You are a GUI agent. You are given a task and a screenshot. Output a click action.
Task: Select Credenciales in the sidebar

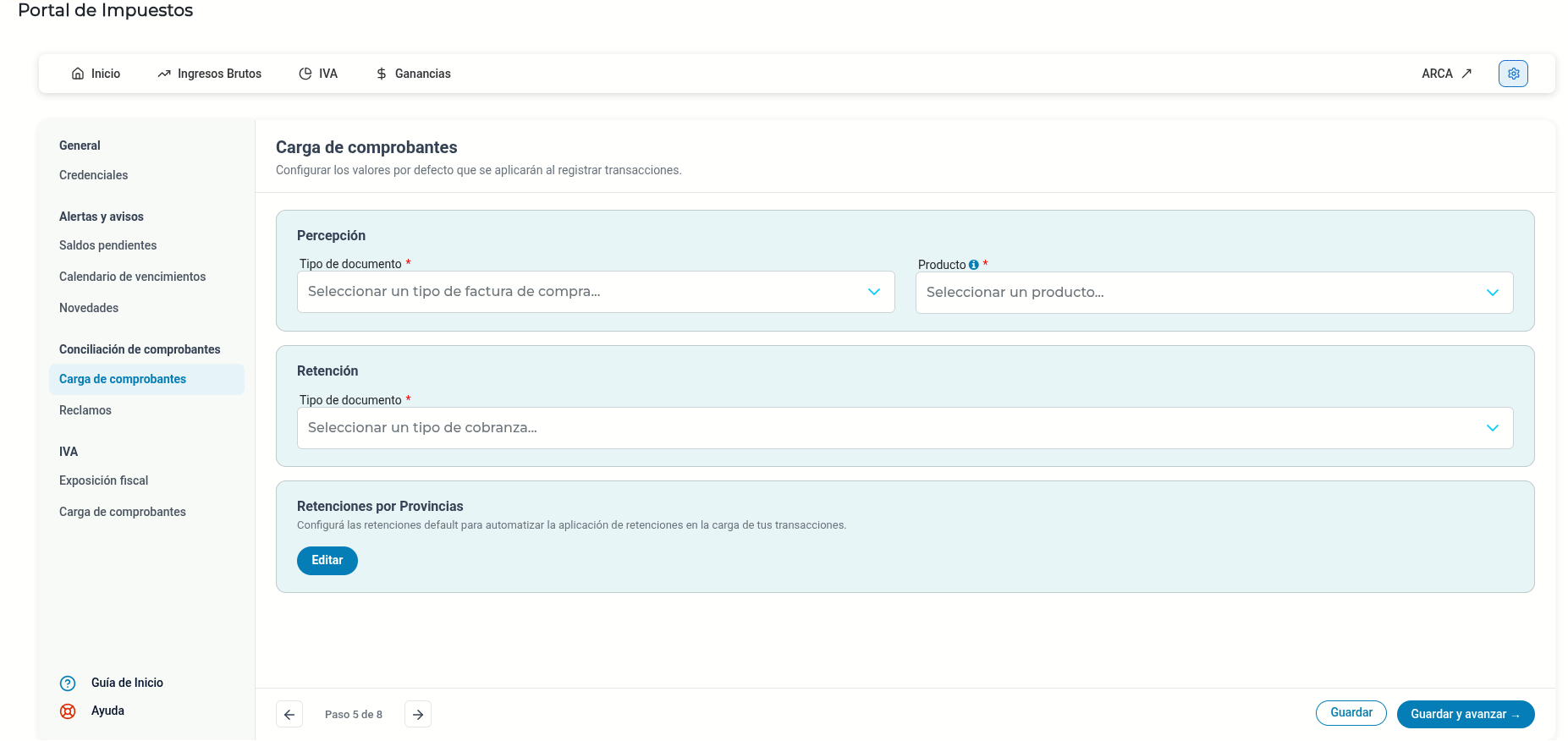pos(94,175)
